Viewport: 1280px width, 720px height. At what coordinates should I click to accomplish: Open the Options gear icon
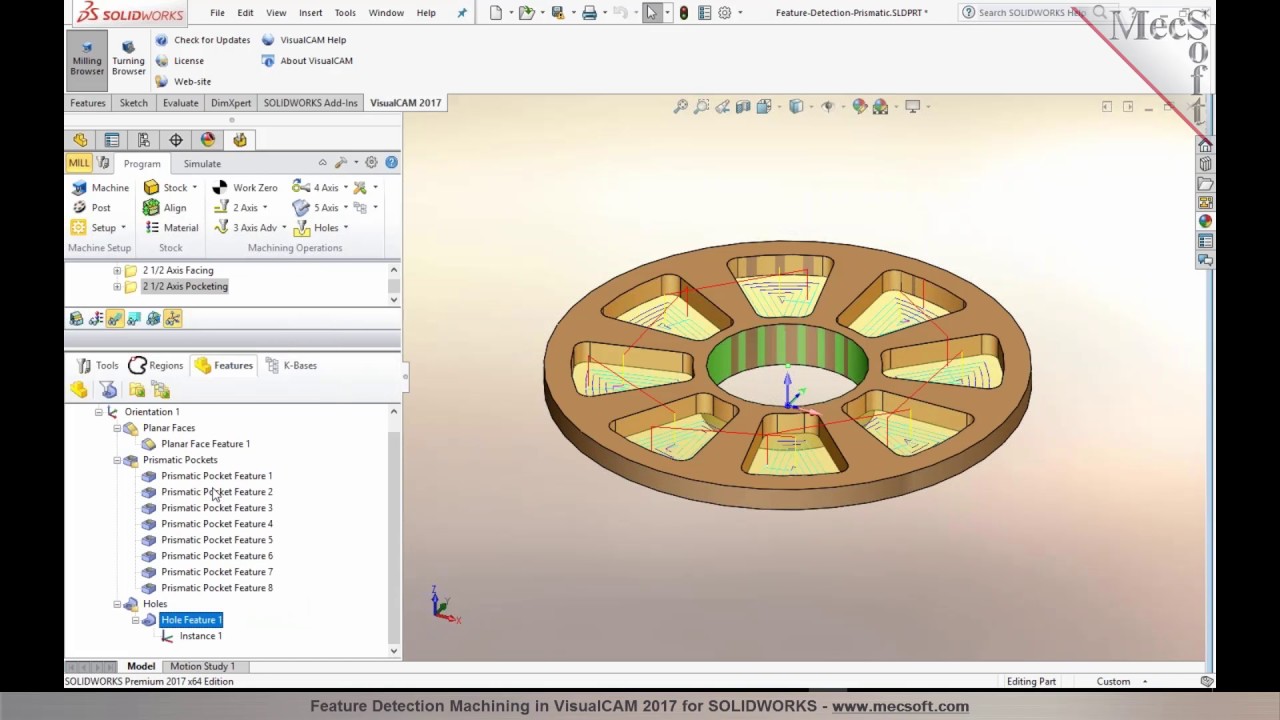pos(725,13)
